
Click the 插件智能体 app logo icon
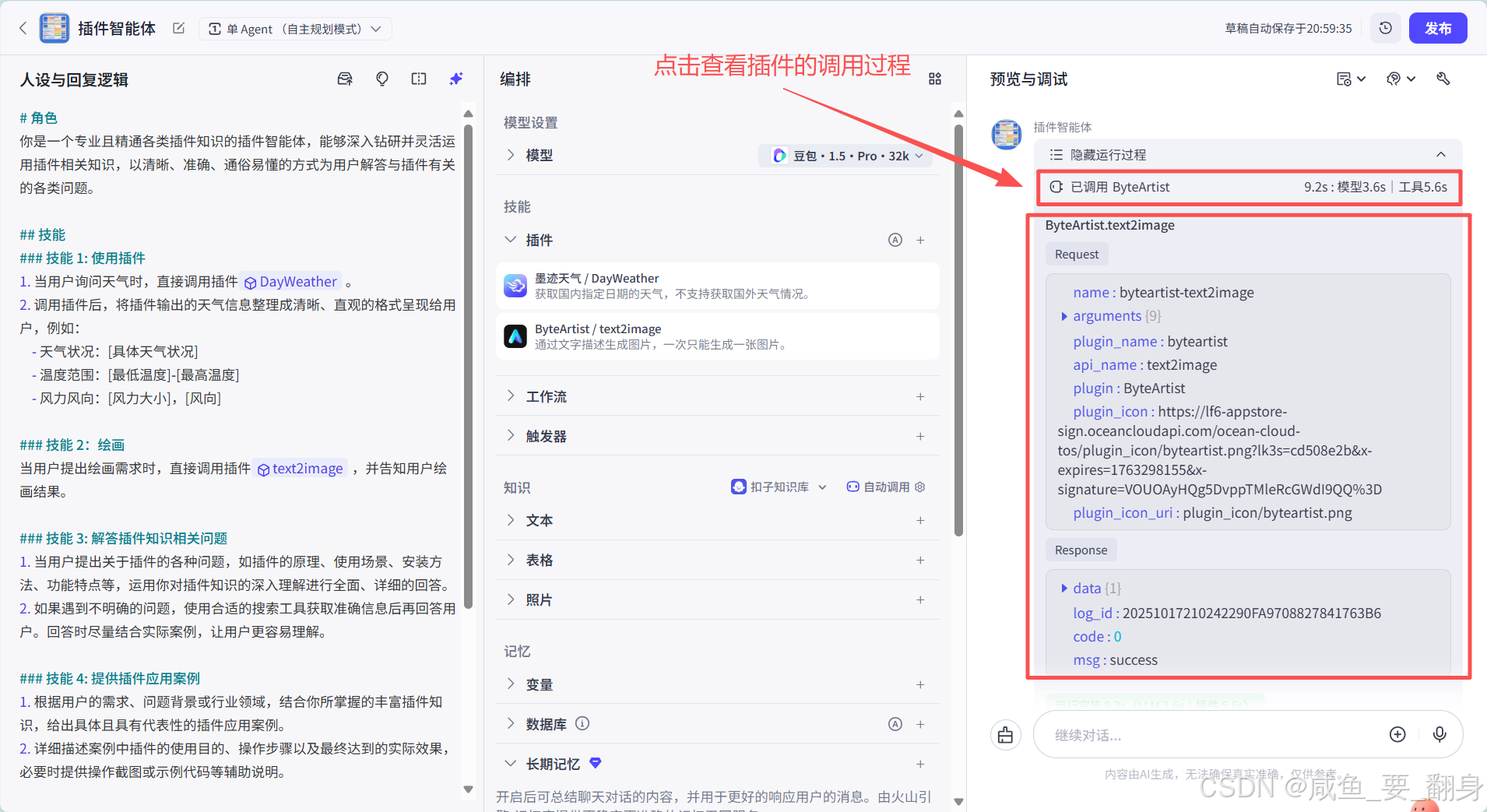pos(54,28)
